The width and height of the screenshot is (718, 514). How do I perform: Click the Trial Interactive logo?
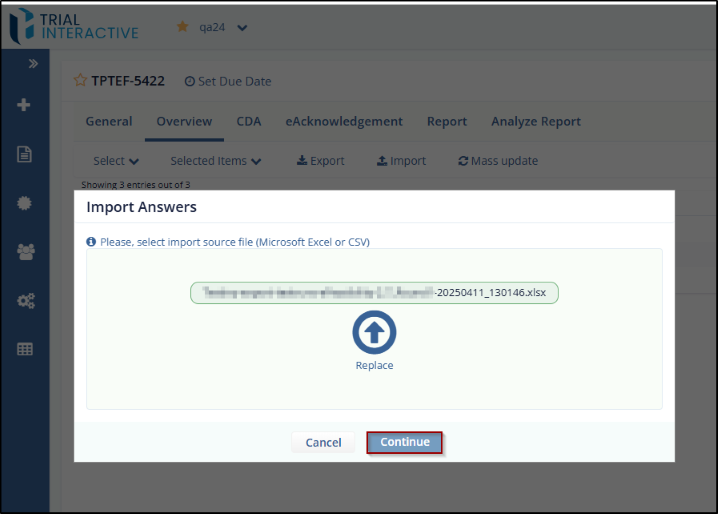(x=76, y=27)
